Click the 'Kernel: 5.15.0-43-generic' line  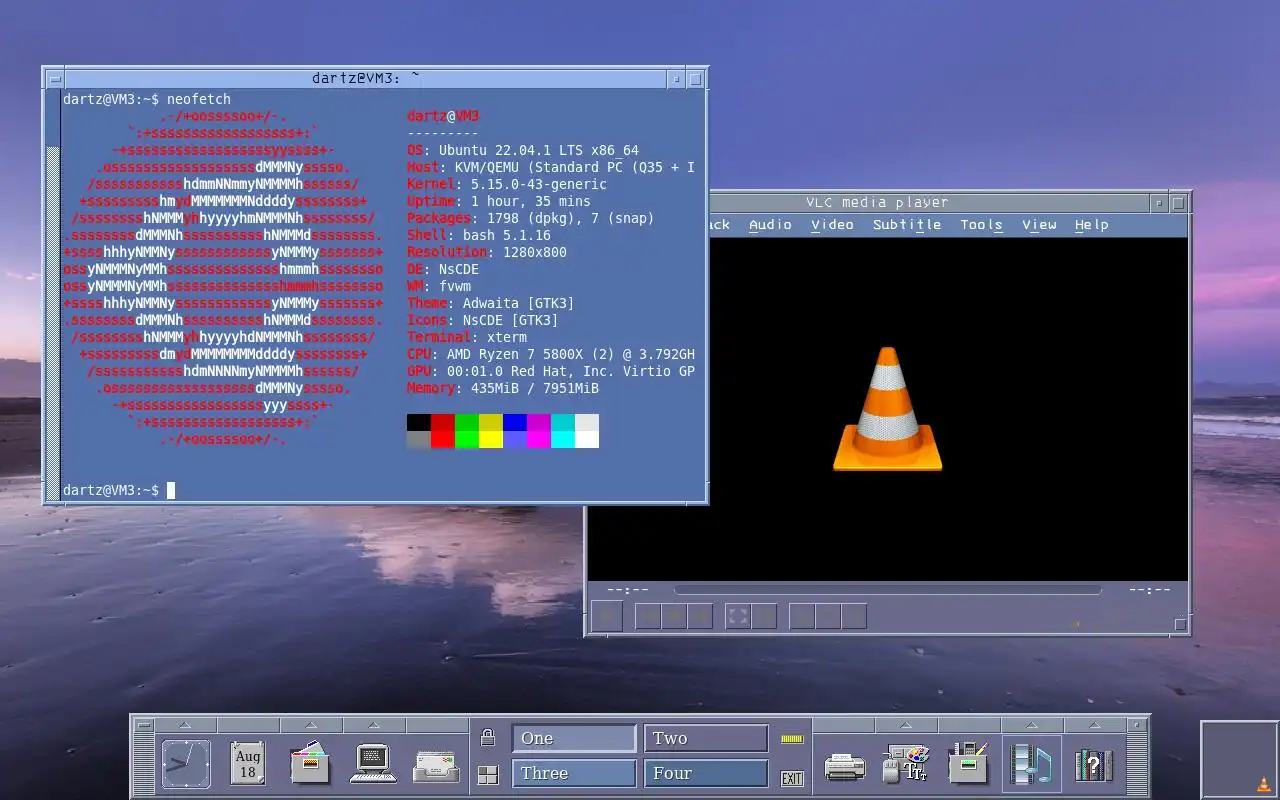point(506,184)
